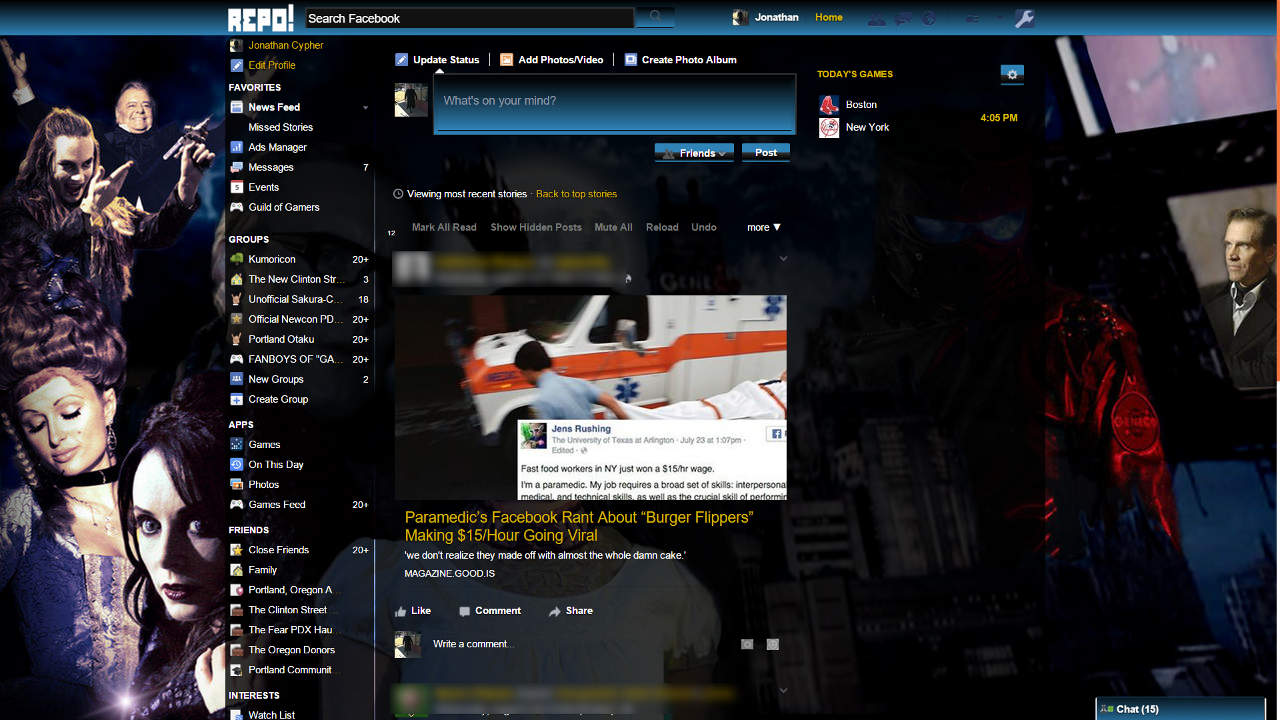Click the Kumoricon group icon
Image resolution: width=1280 pixels, height=720 pixels.
(237, 259)
